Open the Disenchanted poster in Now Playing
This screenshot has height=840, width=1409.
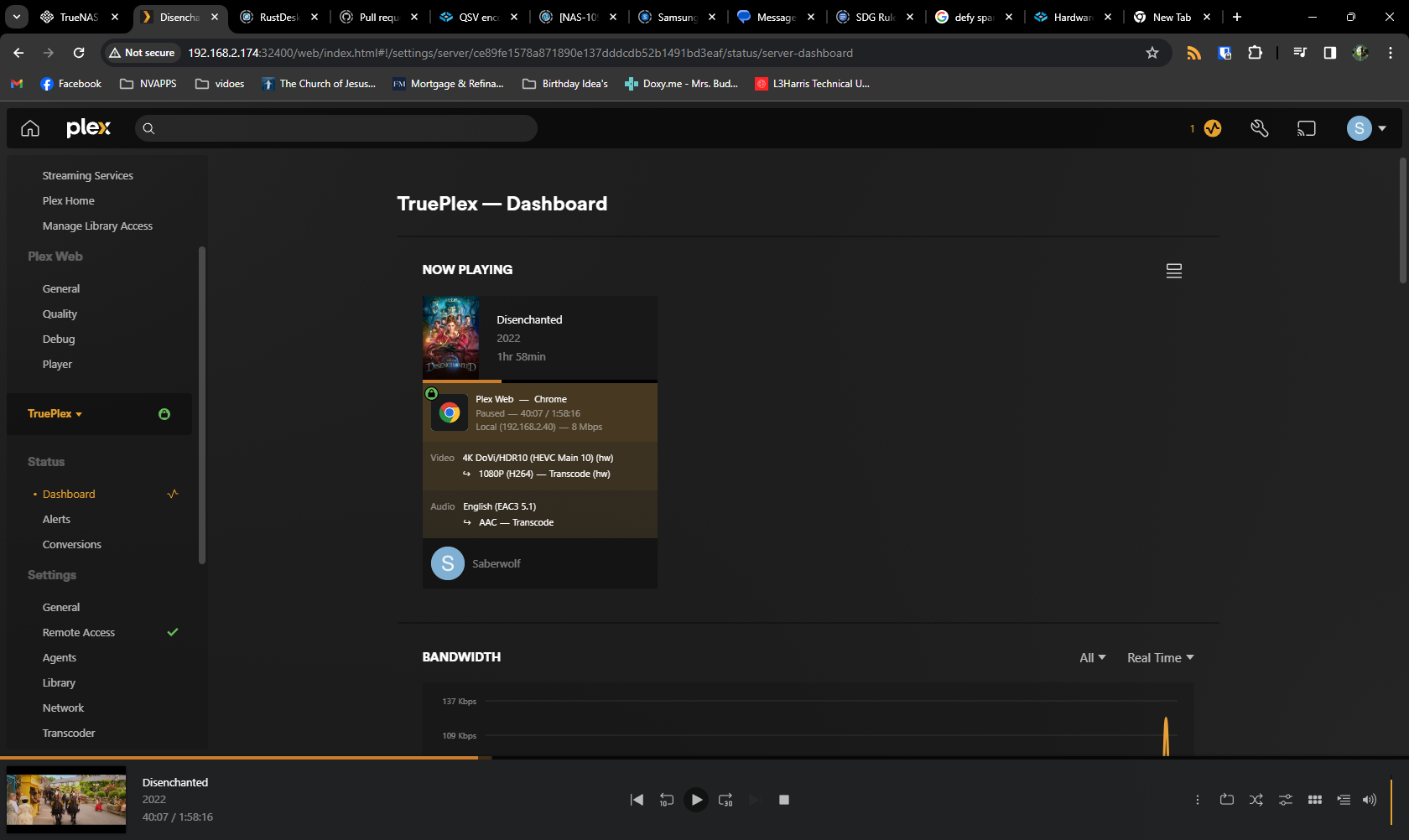click(x=451, y=338)
